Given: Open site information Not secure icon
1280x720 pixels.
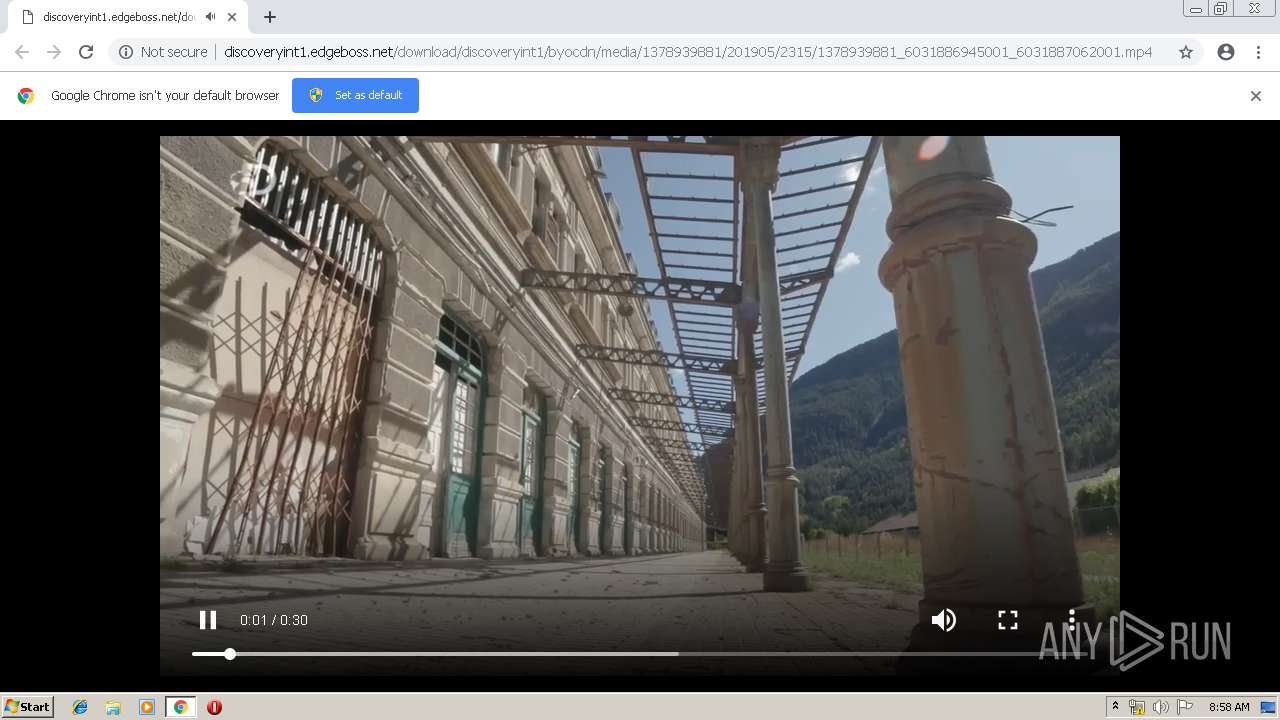Looking at the screenshot, I should click(126, 52).
